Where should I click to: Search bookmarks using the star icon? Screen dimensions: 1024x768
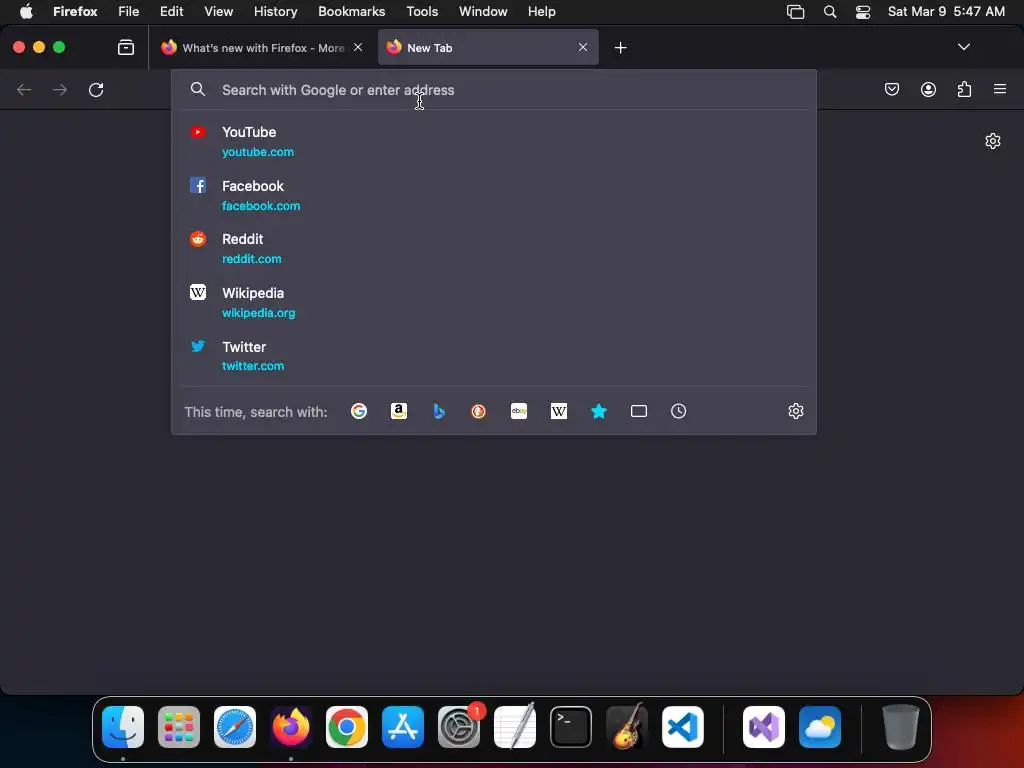pyautogui.click(x=599, y=411)
